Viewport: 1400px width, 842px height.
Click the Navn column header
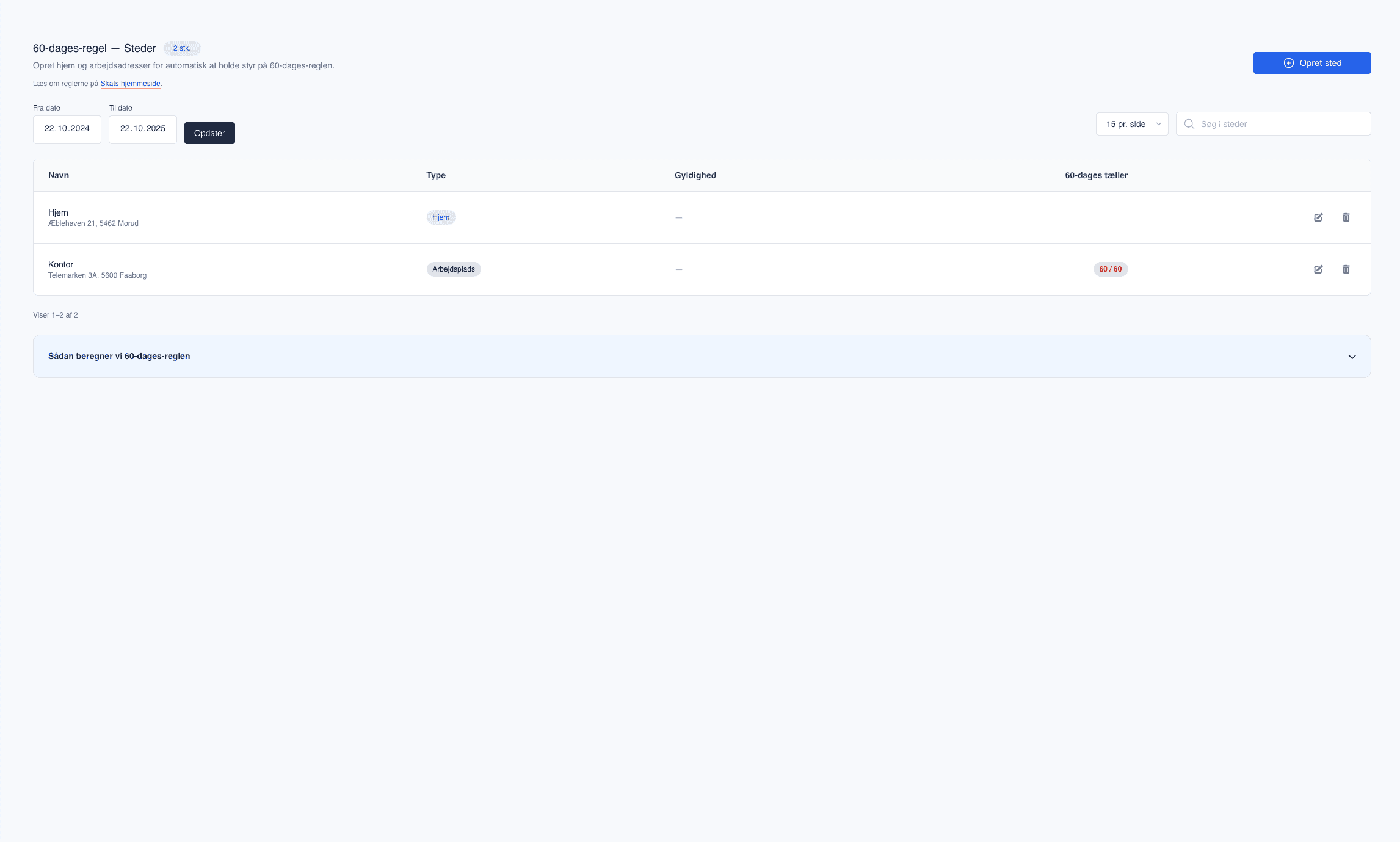click(59, 175)
